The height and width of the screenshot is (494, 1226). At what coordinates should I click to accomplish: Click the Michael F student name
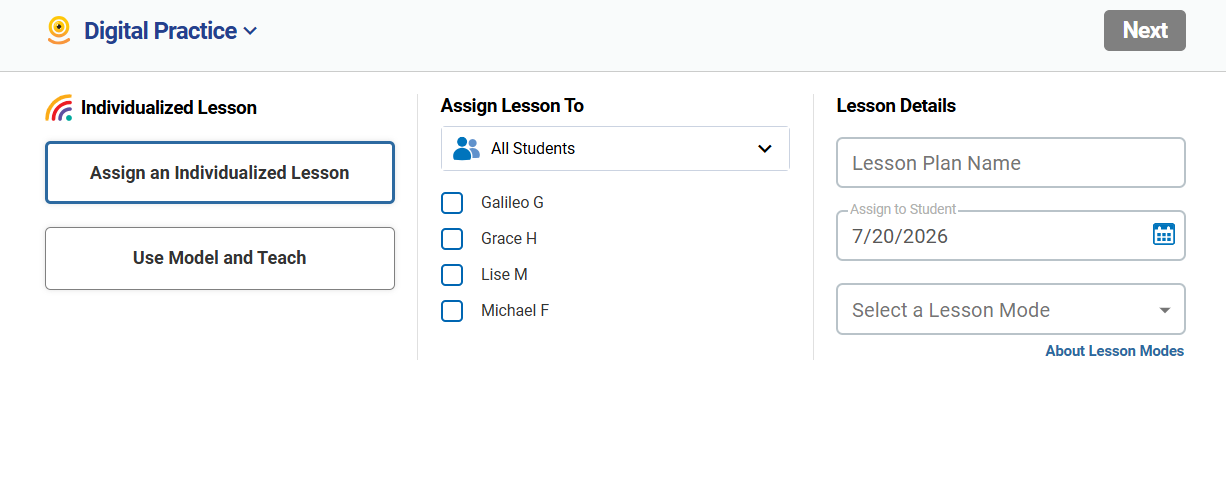(515, 311)
